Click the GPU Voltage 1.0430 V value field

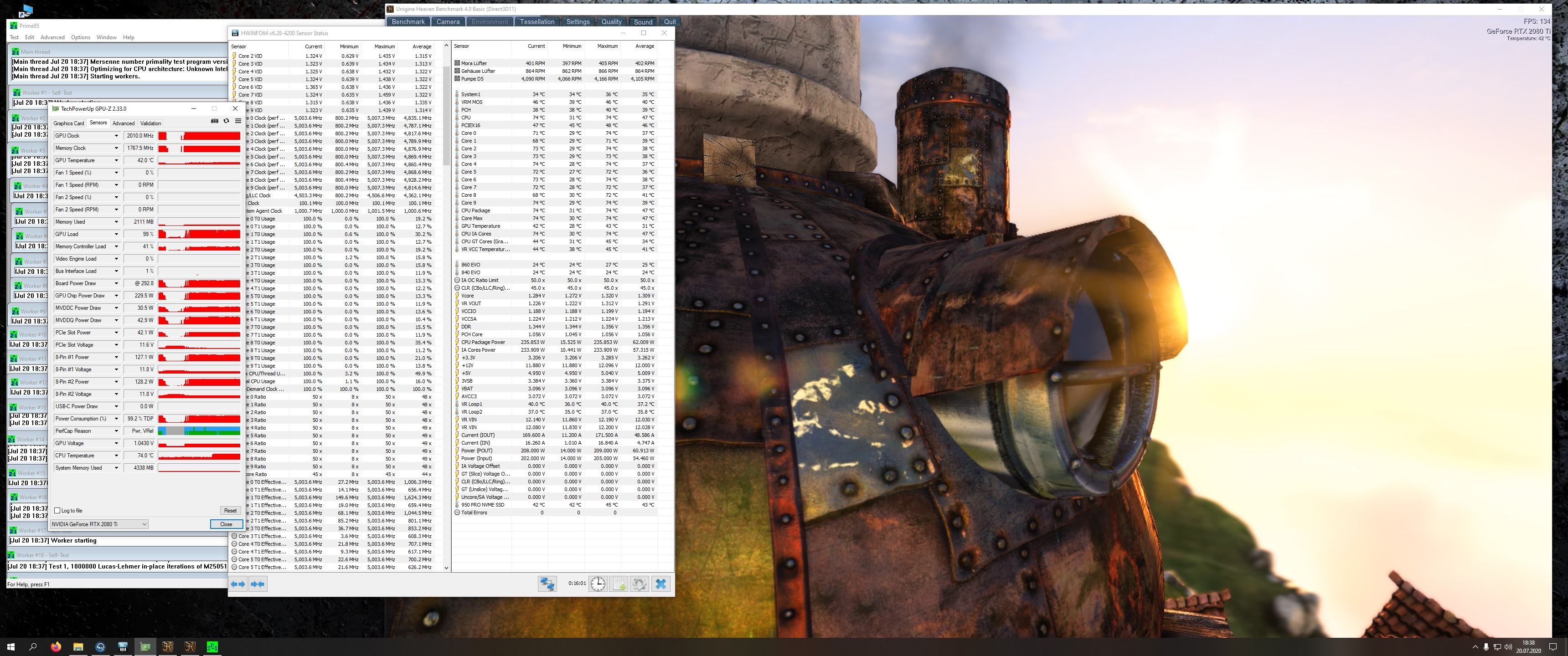point(139,443)
